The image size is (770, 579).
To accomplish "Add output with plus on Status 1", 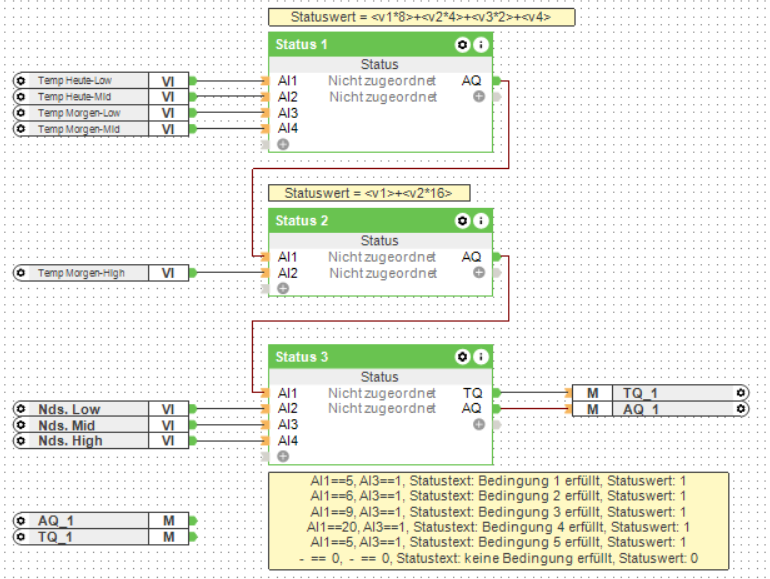I will [479, 97].
